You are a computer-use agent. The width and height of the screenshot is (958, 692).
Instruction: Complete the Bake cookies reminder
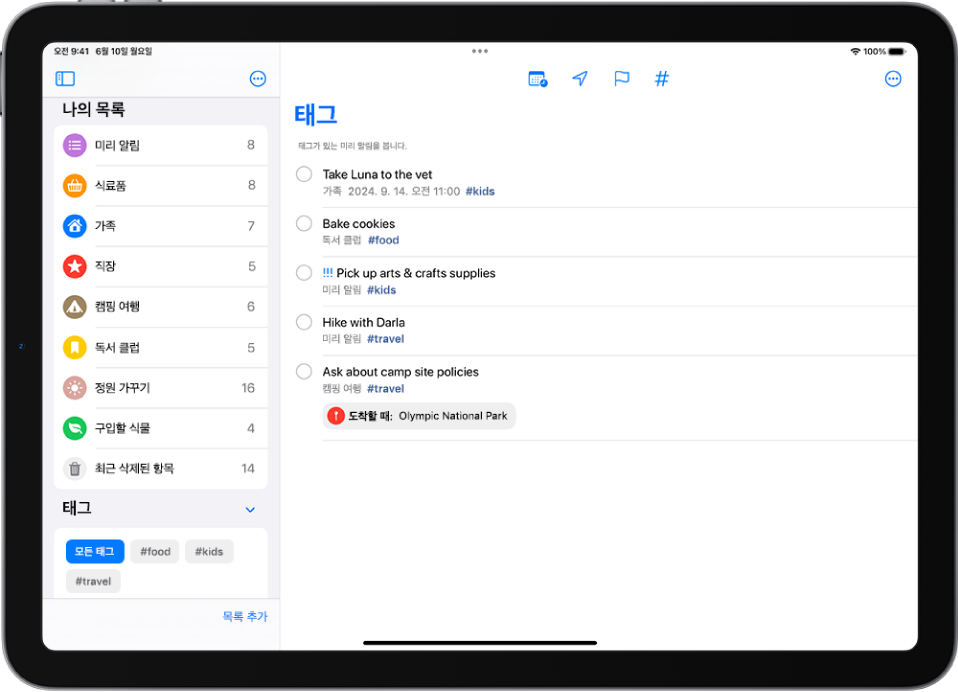[304, 224]
